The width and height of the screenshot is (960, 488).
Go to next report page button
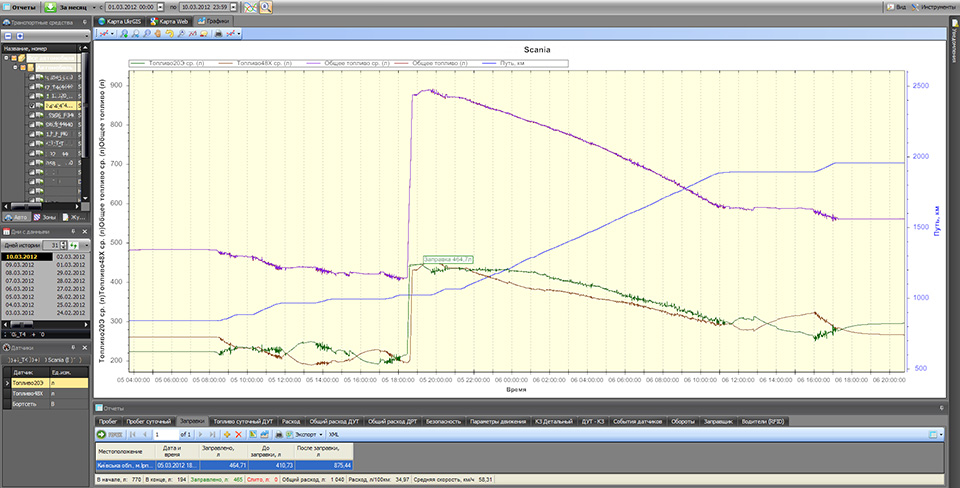point(200,434)
